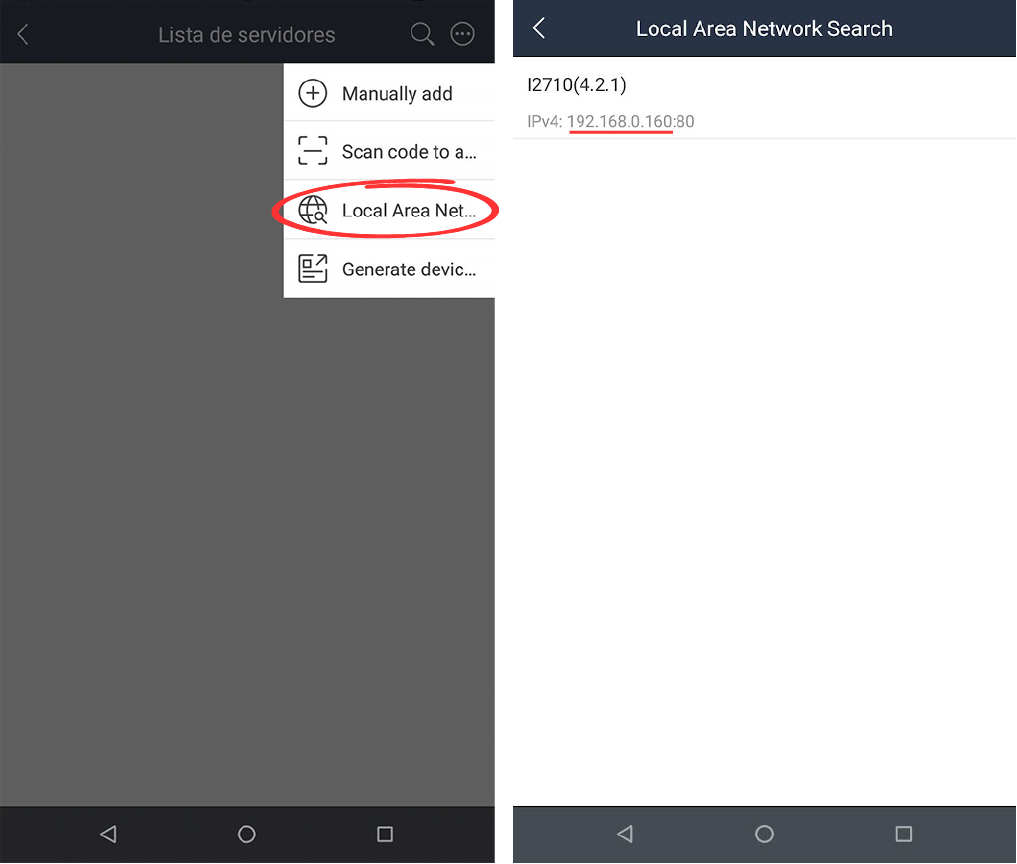Tap the plus icon for Manually add
This screenshot has height=864, width=1017.
313,93
